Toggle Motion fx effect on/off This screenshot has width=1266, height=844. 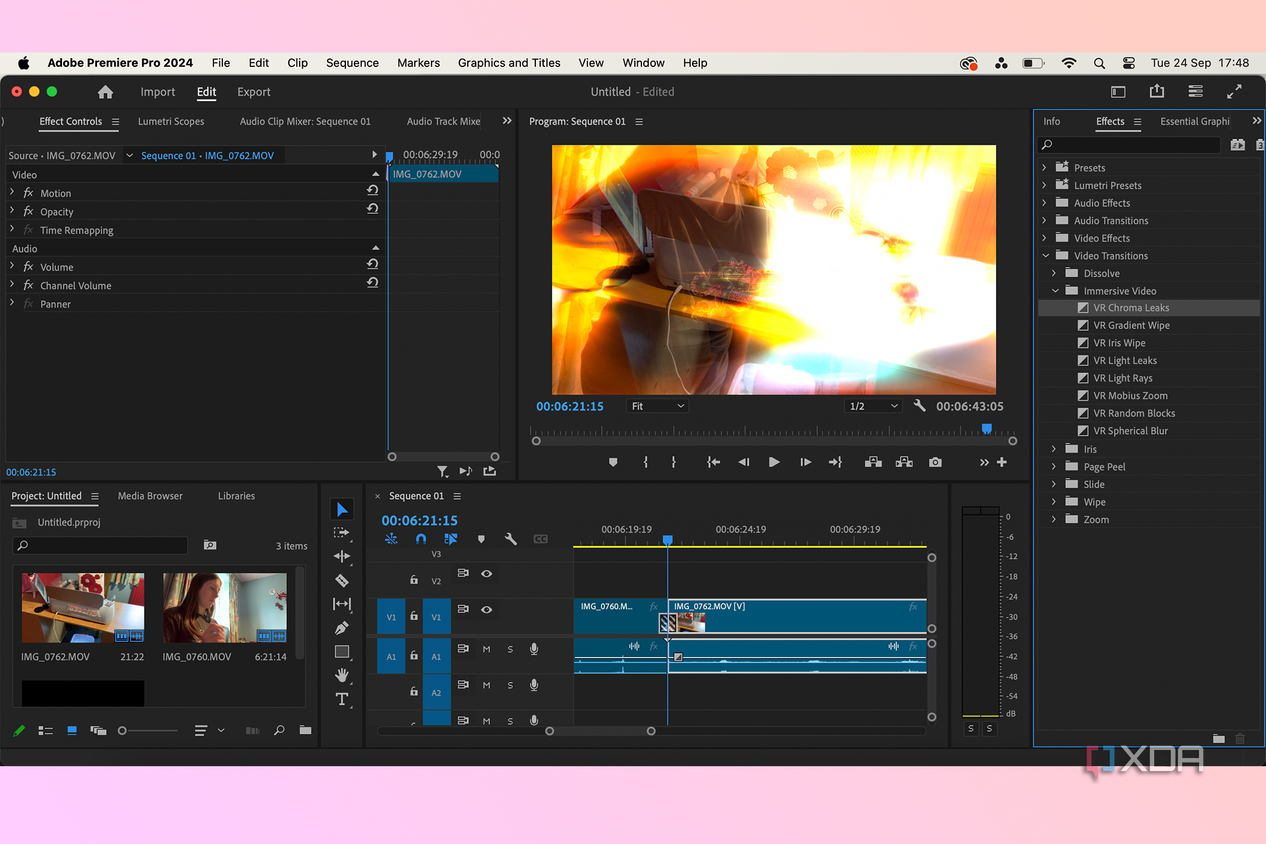[28, 193]
